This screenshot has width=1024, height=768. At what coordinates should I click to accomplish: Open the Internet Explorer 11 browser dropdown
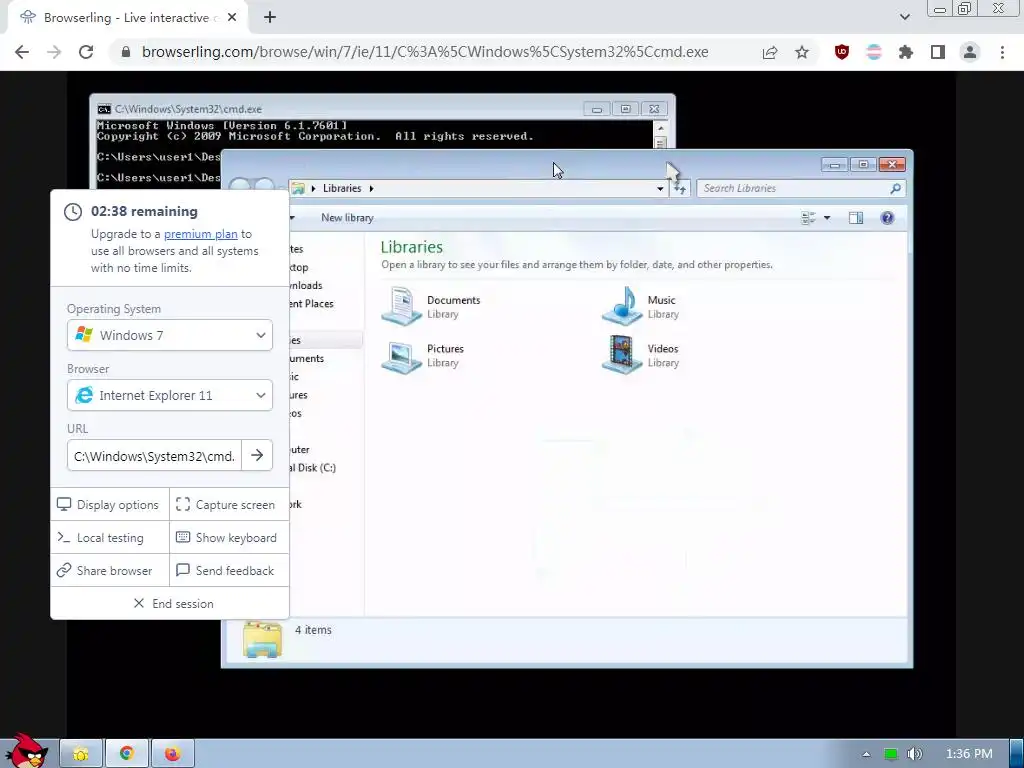[170, 395]
